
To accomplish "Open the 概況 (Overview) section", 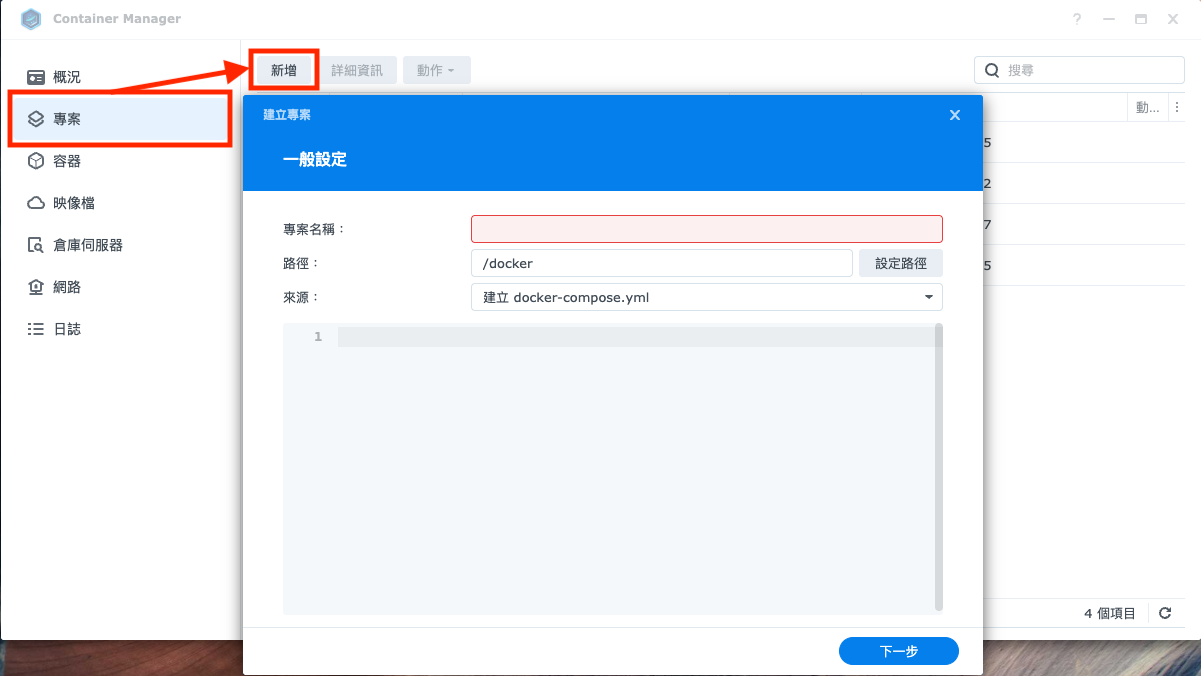I will tap(66, 76).
